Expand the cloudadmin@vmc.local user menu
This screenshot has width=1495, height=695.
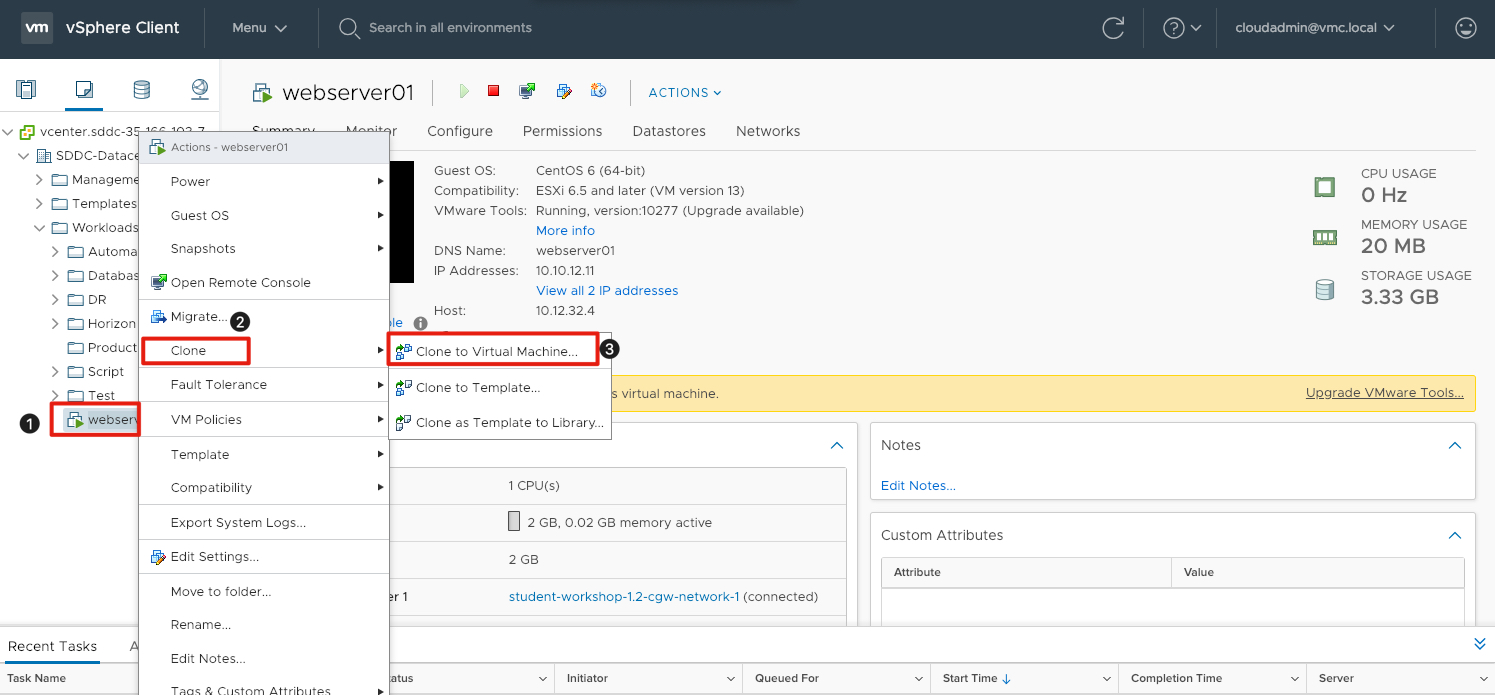tap(1315, 28)
